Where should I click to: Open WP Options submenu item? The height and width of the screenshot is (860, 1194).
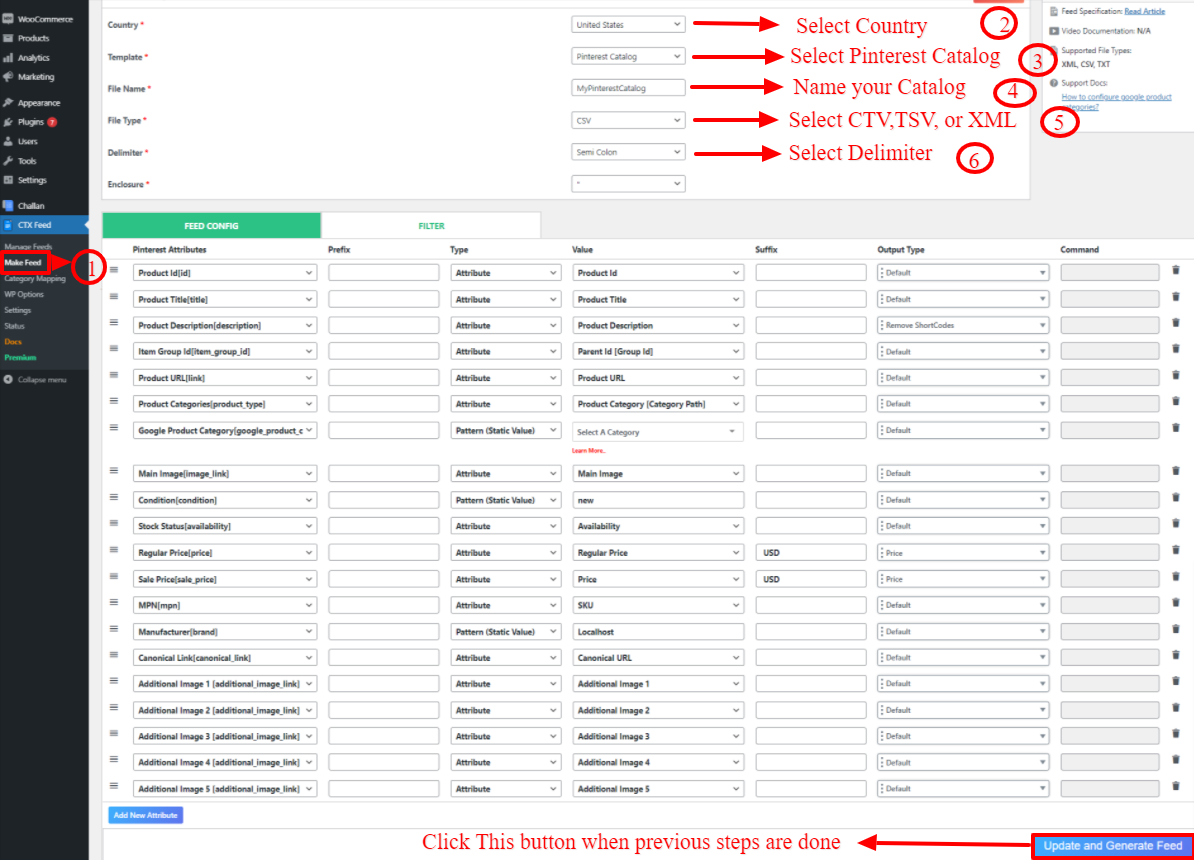click(x=24, y=294)
